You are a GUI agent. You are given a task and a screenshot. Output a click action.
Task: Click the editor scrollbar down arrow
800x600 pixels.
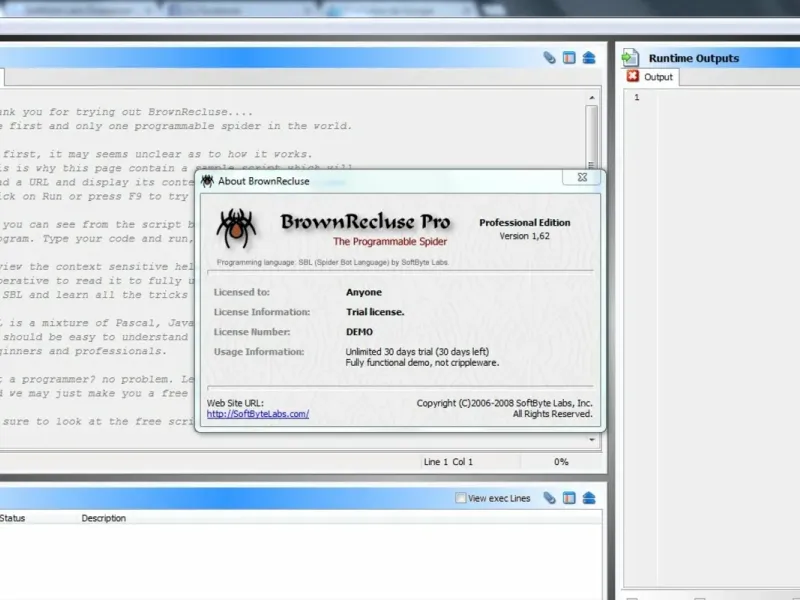pos(592,439)
